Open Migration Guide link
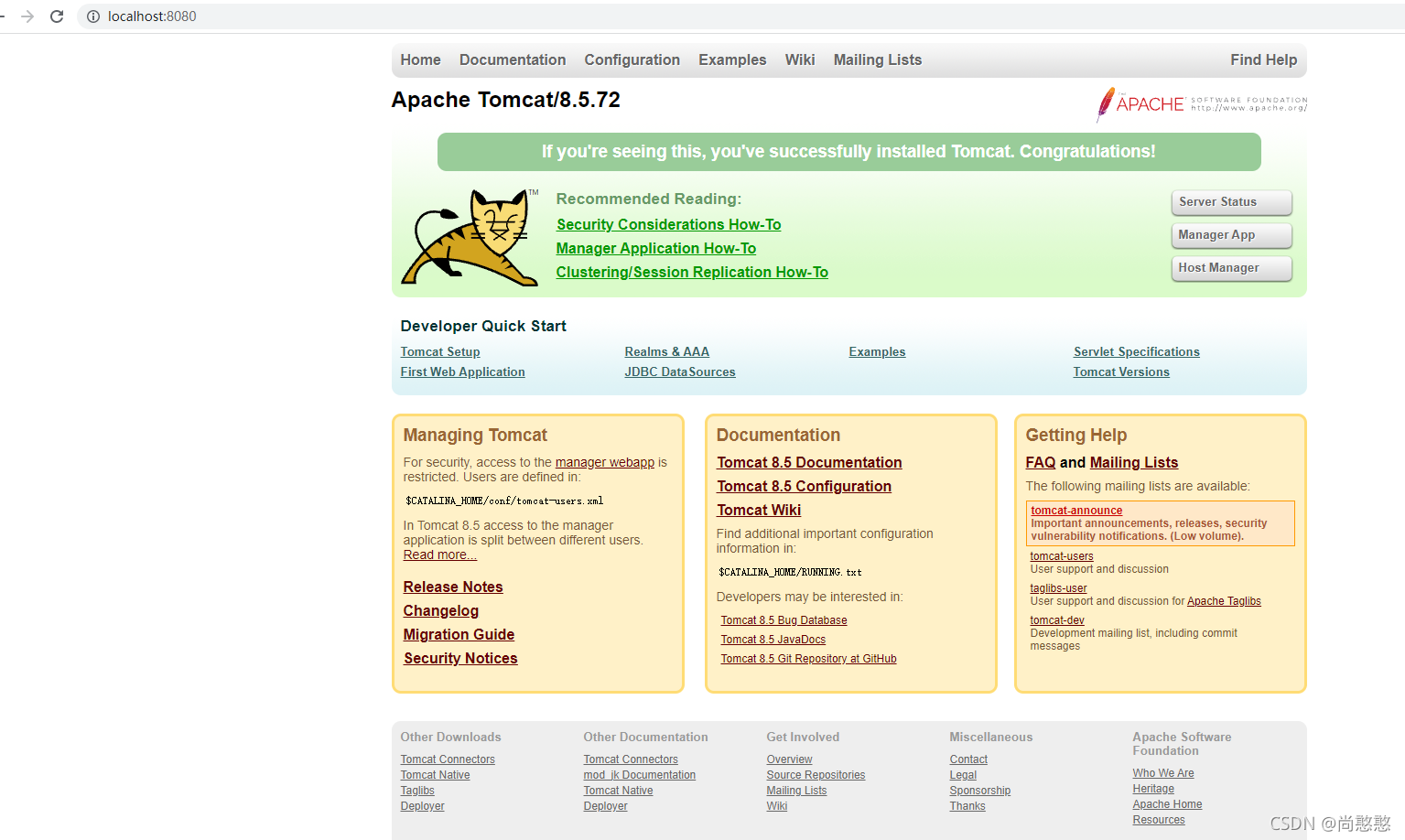Viewport: 1405px width, 840px height. (459, 634)
